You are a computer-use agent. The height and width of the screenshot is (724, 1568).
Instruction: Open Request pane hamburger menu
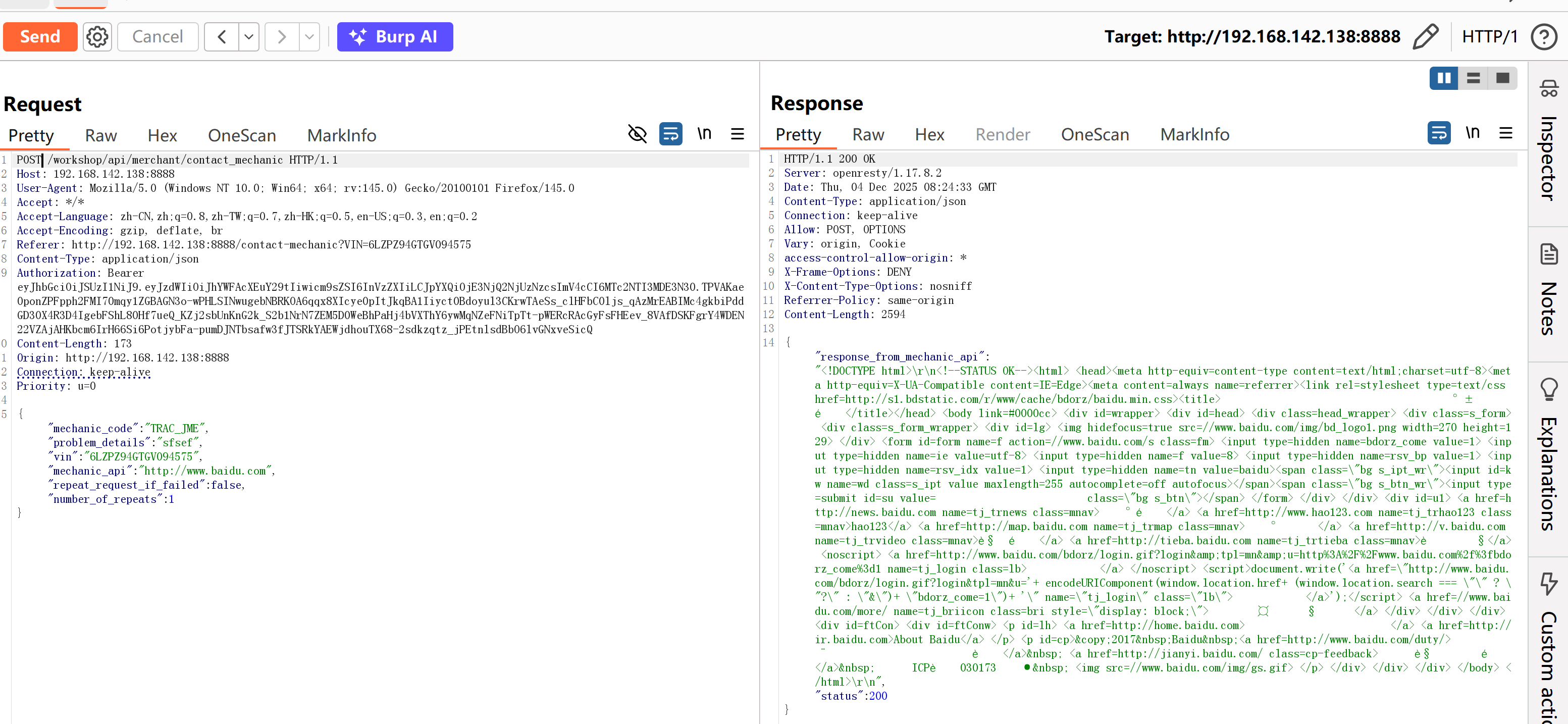pyautogui.click(x=737, y=134)
